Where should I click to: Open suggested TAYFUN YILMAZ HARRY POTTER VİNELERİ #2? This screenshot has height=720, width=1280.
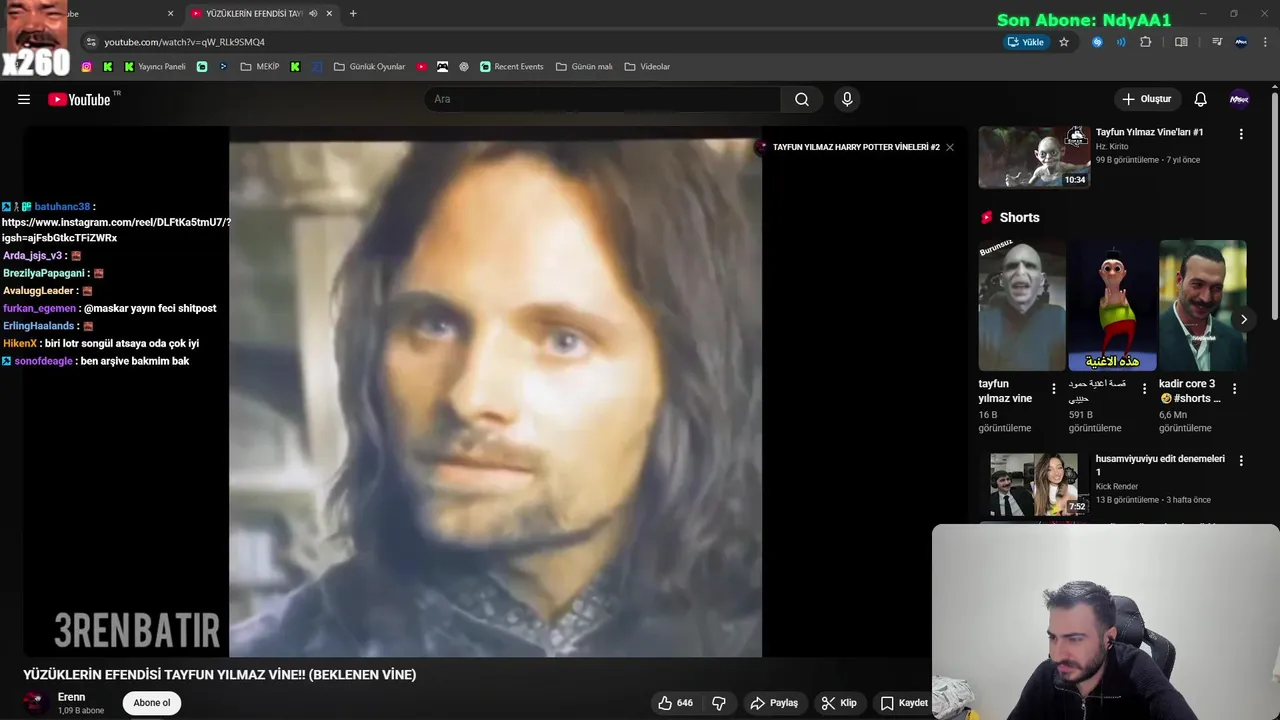coord(856,147)
